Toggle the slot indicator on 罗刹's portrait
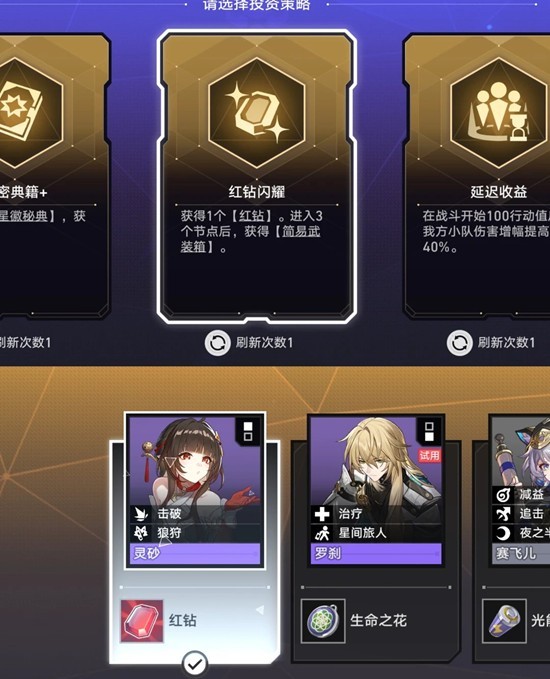550x679 pixels. coord(429,432)
